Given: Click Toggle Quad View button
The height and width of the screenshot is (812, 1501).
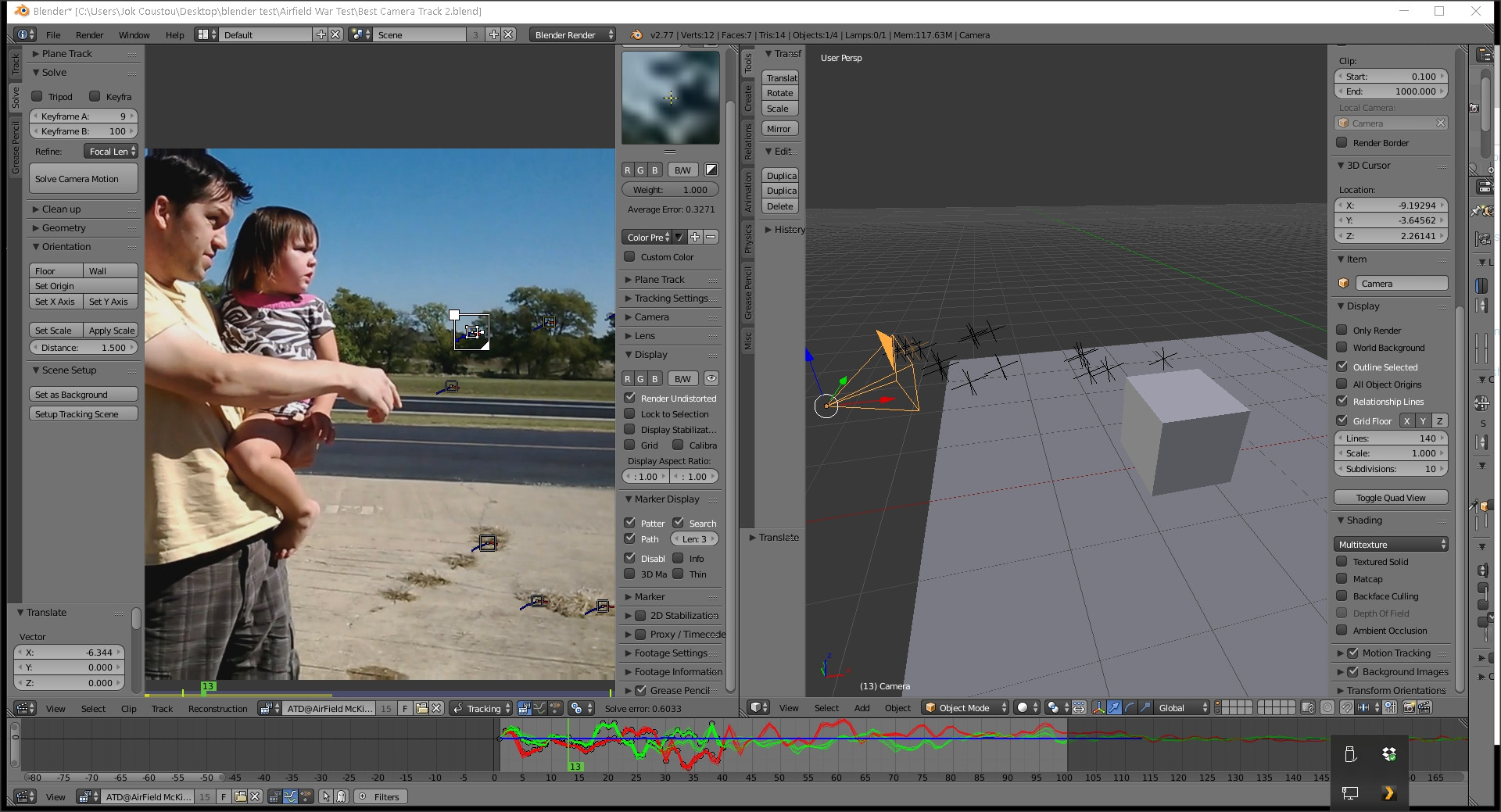Looking at the screenshot, I should 1391,498.
